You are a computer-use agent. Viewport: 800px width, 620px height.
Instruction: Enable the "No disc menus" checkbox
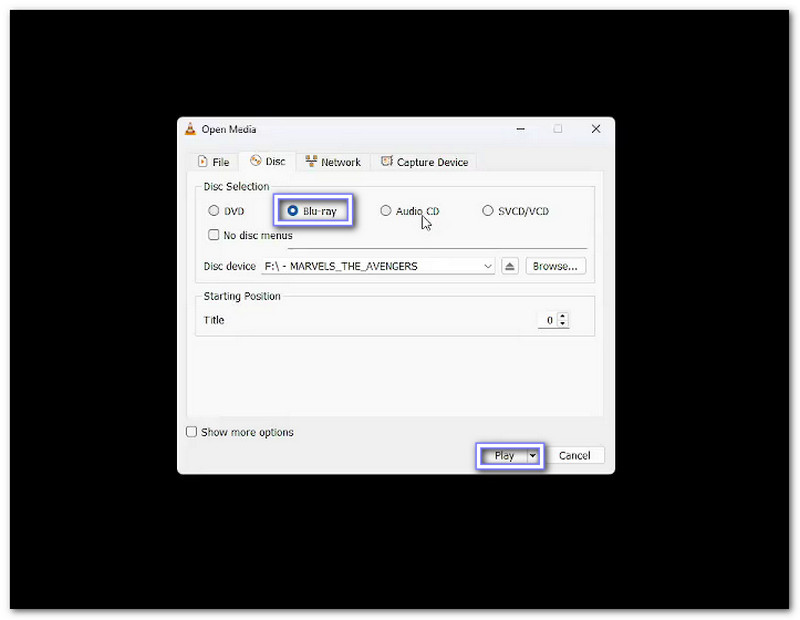point(214,234)
